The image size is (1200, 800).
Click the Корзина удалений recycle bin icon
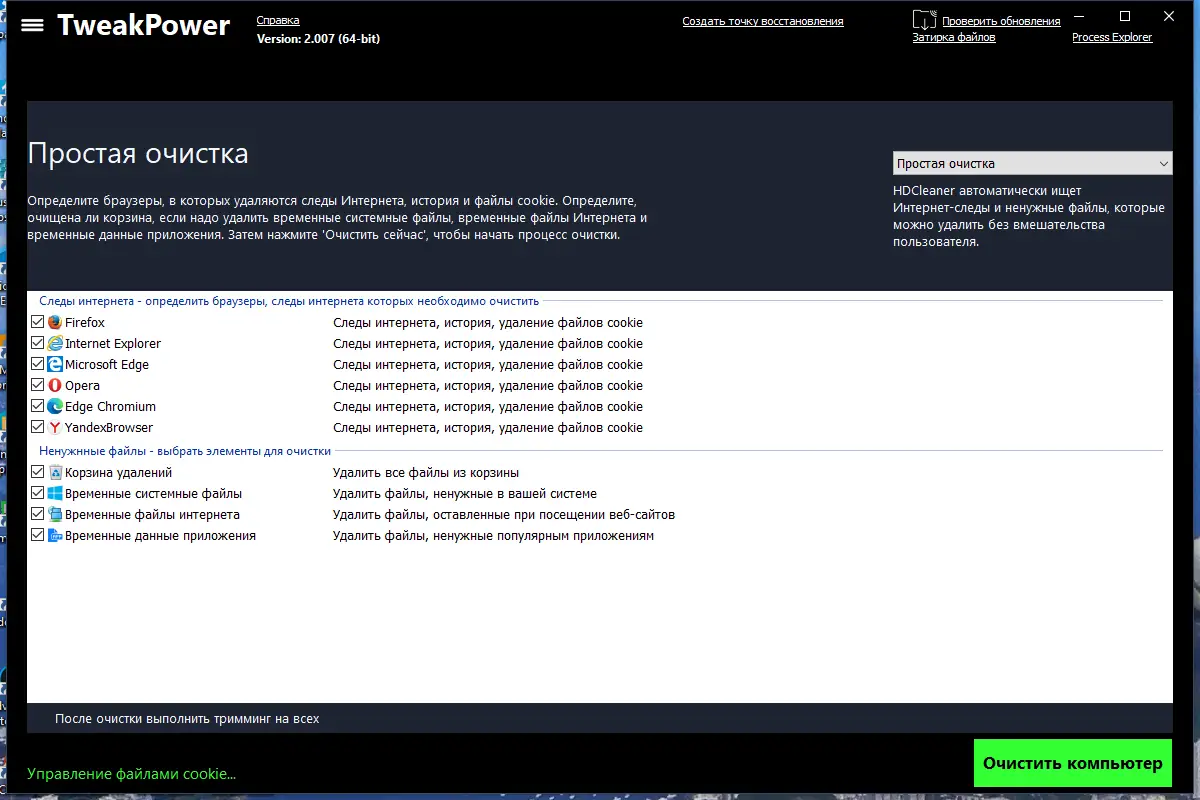56,473
